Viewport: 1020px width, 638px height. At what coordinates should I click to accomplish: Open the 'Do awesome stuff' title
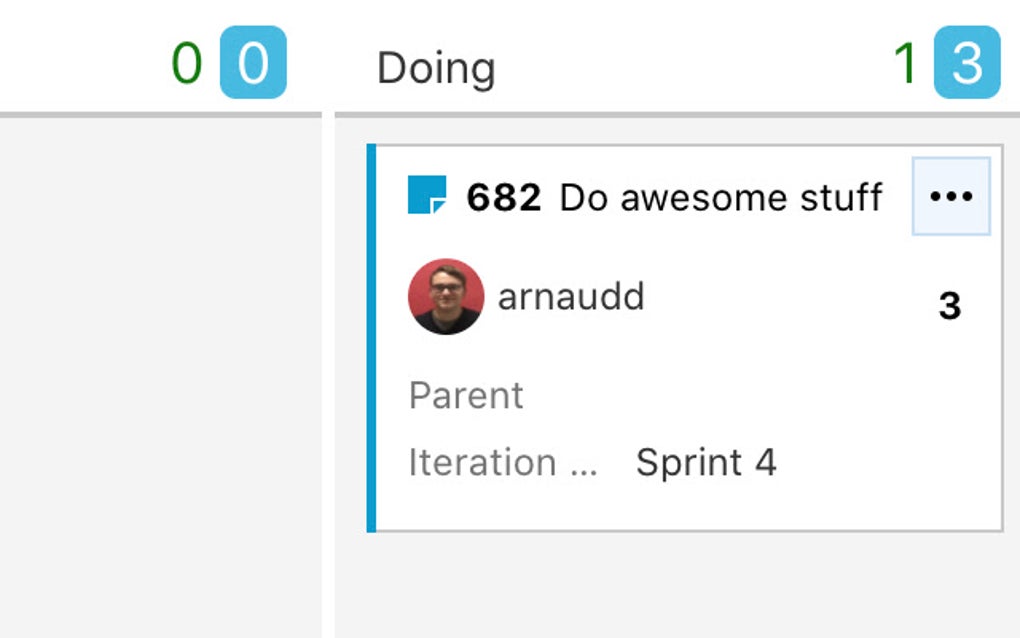click(721, 197)
